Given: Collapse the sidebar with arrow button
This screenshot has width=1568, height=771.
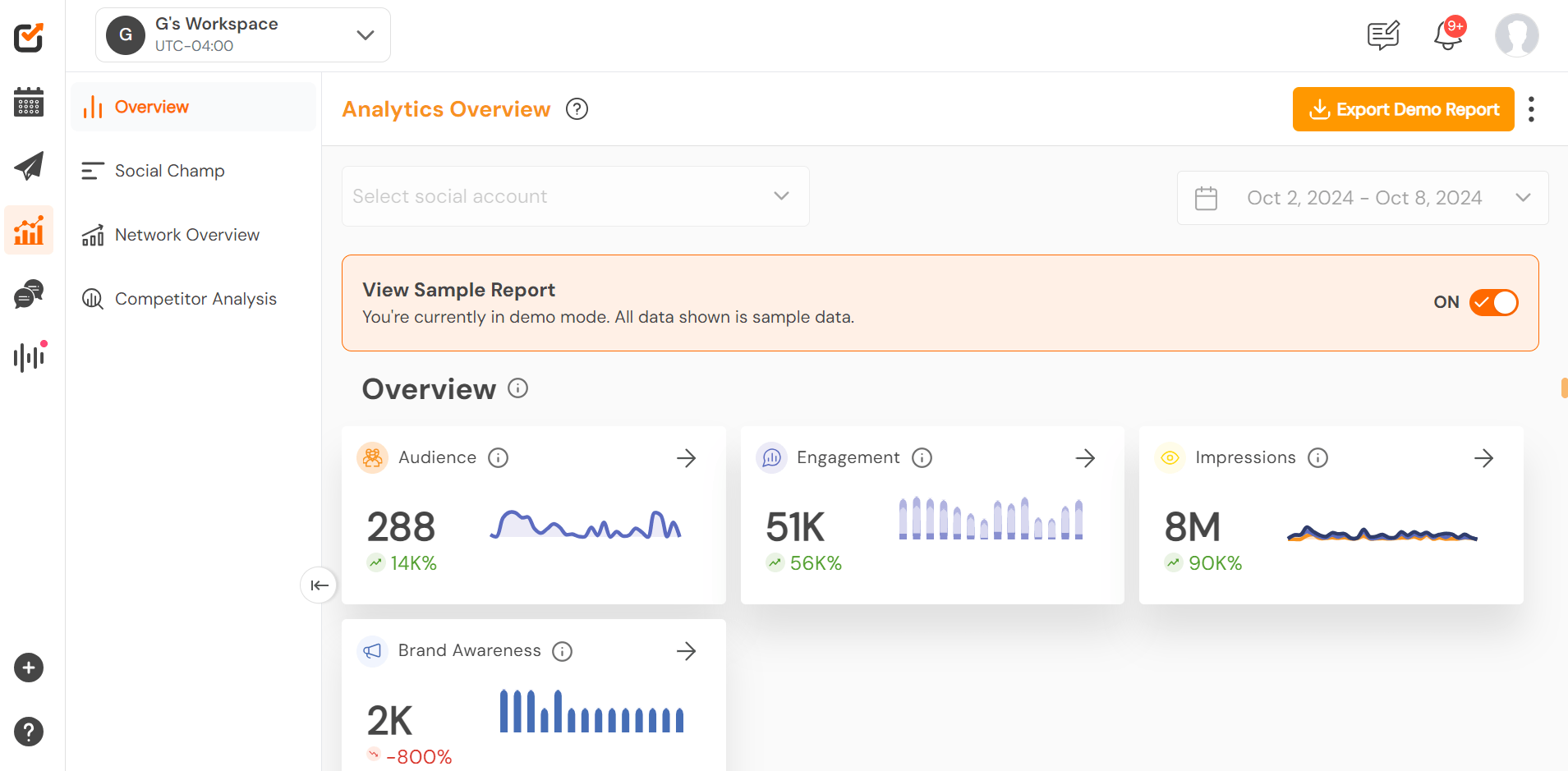Looking at the screenshot, I should [x=319, y=585].
